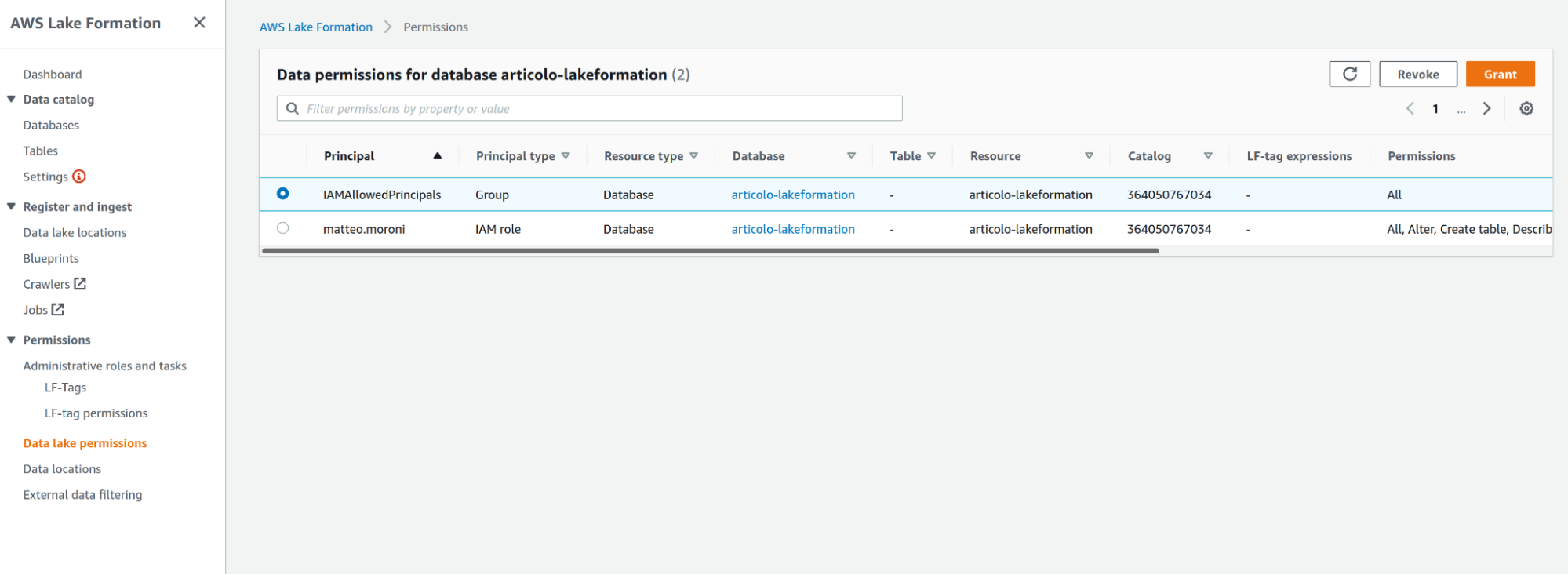Viewport: 1568px width, 575px height.
Task: Open Data locations in the sidebar
Action: coord(62,469)
